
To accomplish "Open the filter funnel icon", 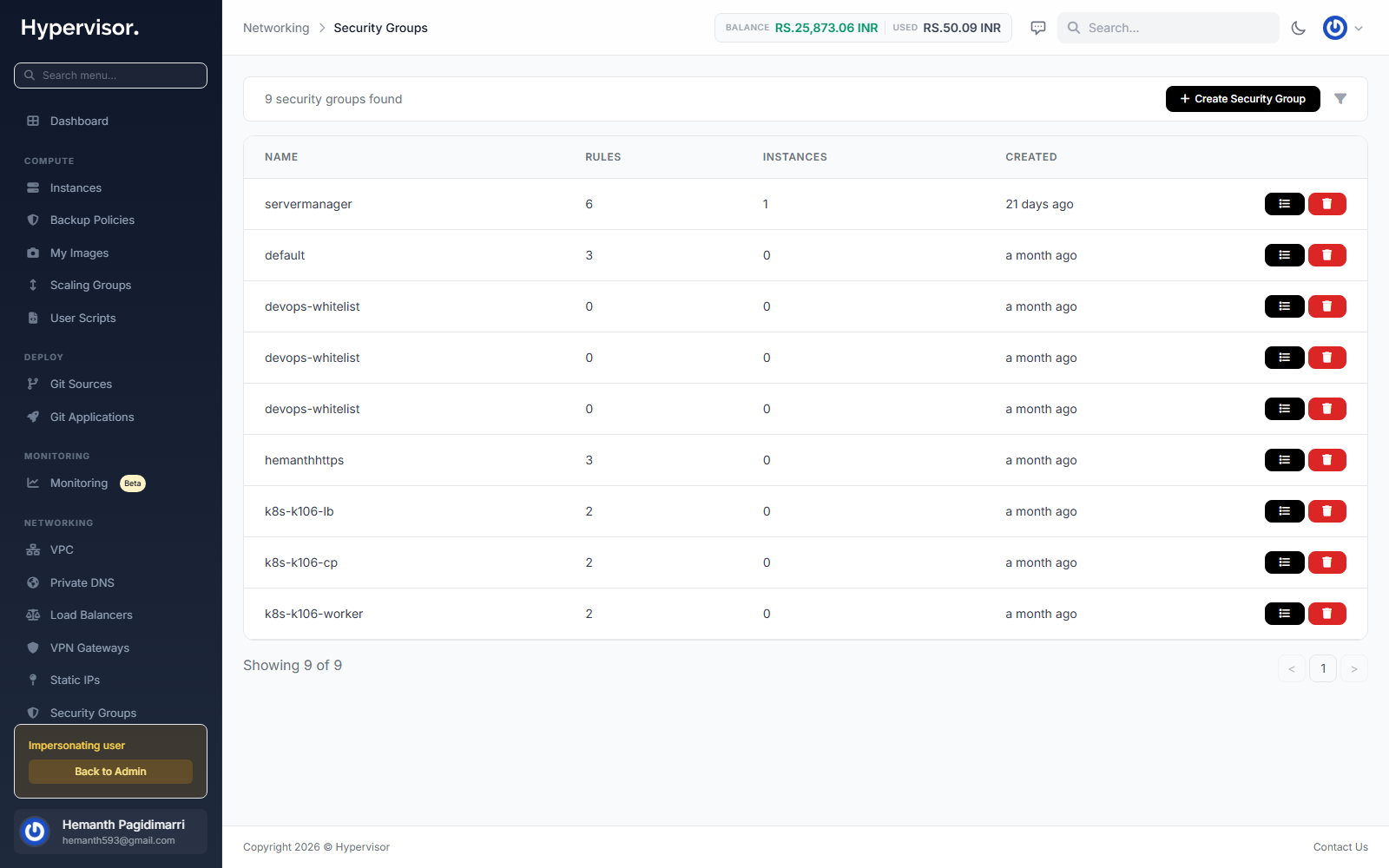I will (x=1340, y=99).
